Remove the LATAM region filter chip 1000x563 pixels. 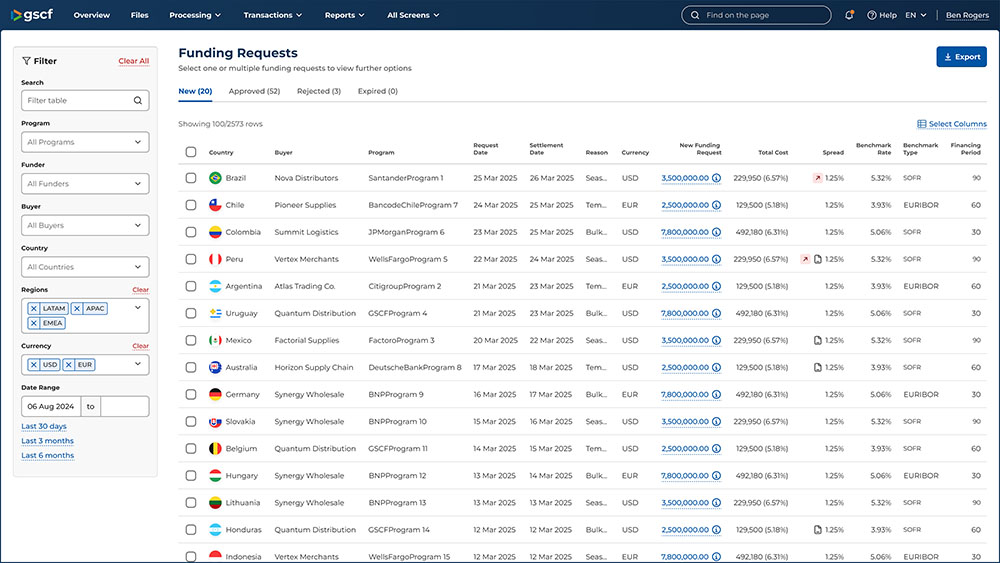pyautogui.click(x=34, y=309)
